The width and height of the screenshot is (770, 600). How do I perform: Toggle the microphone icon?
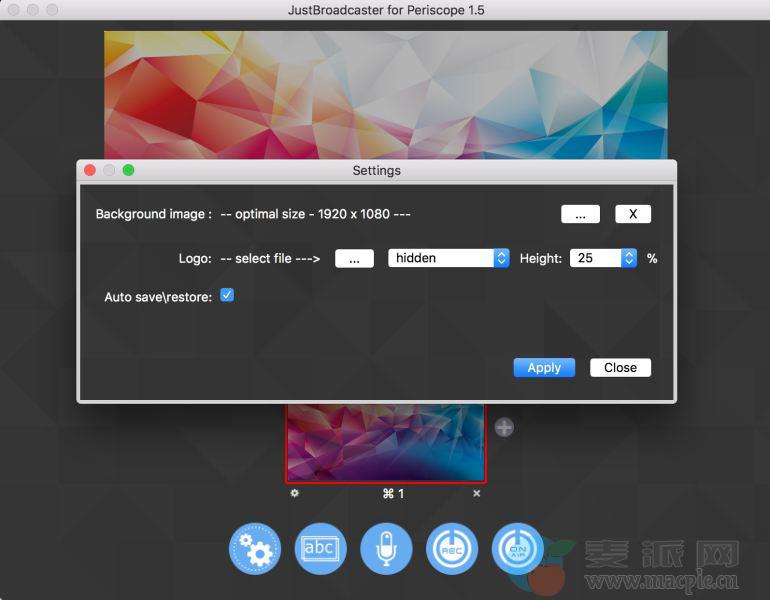386,549
